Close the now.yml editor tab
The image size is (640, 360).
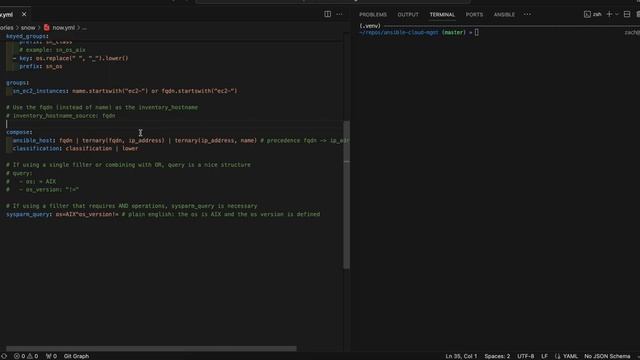pyautogui.click(x=24, y=14)
